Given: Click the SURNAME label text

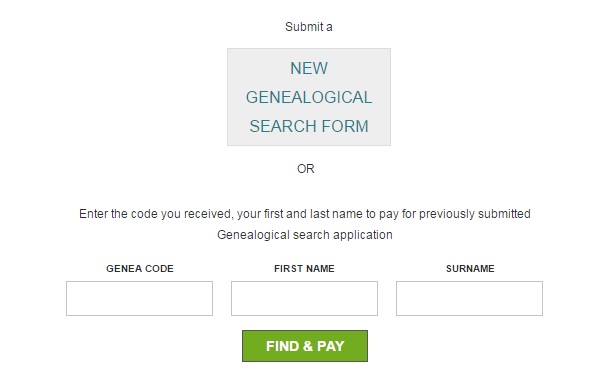Looking at the screenshot, I should click(x=470, y=268).
